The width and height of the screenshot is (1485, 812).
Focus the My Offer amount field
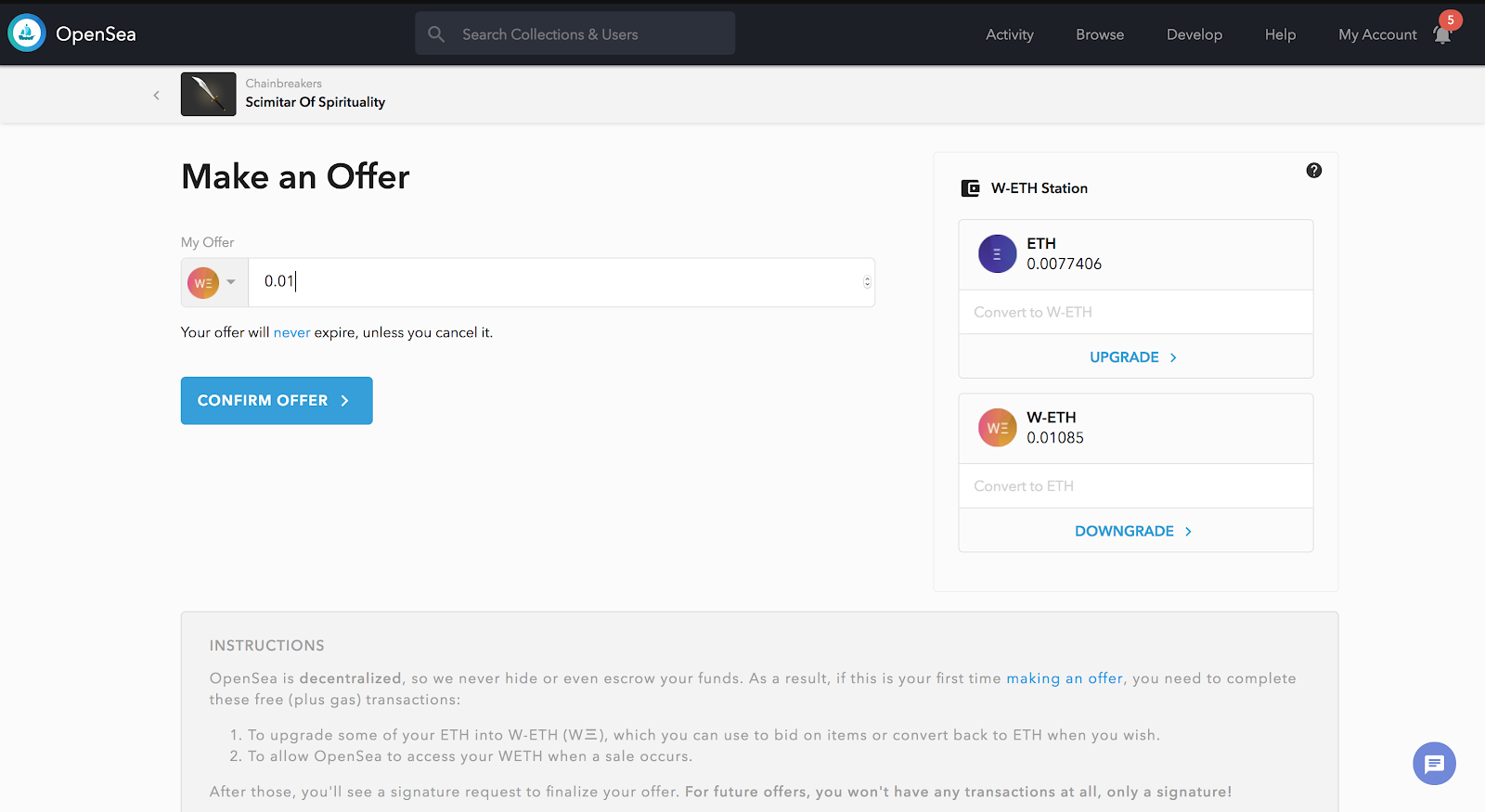562,282
